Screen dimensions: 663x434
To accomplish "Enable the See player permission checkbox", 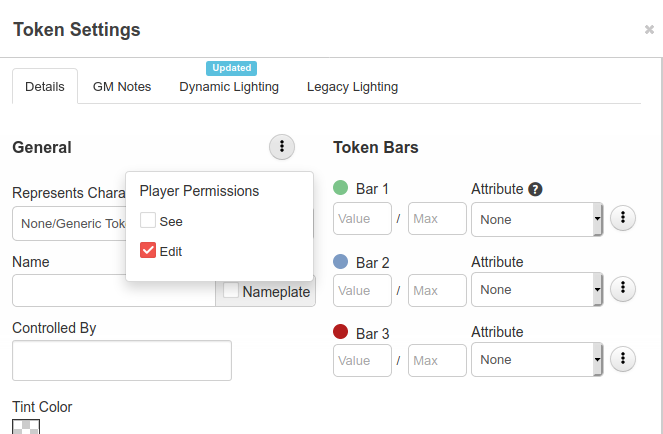I will (x=148, y=220).
